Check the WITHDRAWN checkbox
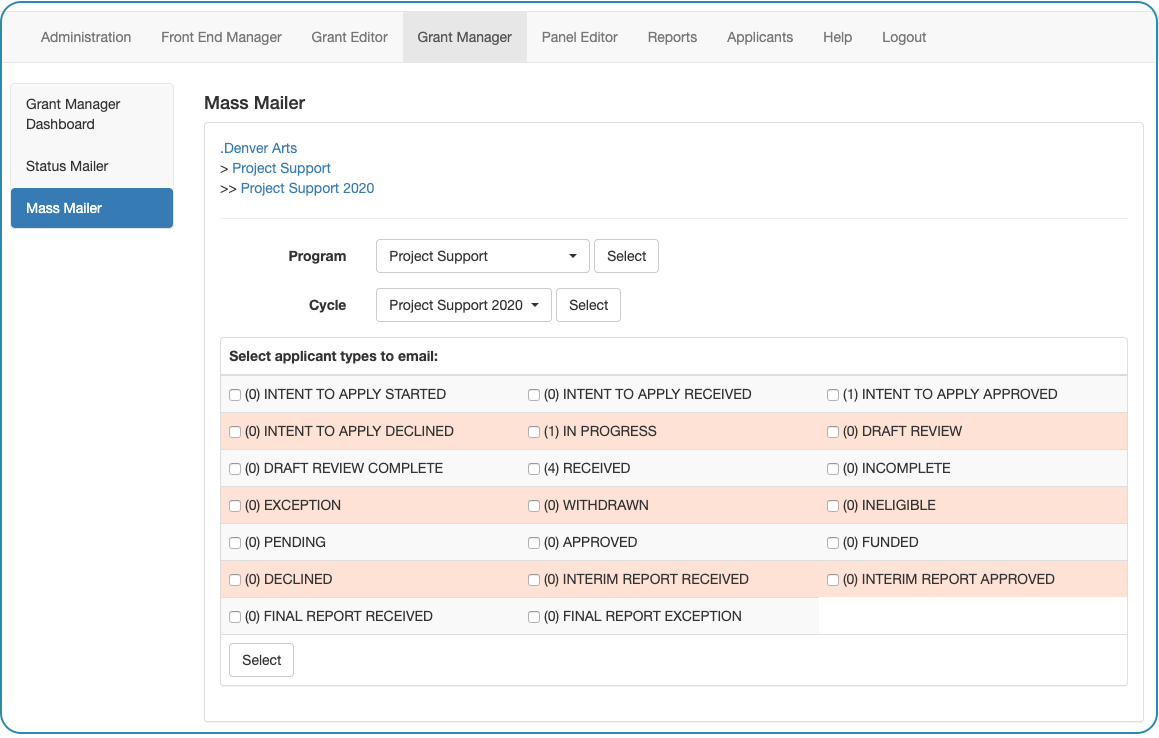 coord(534,506)
